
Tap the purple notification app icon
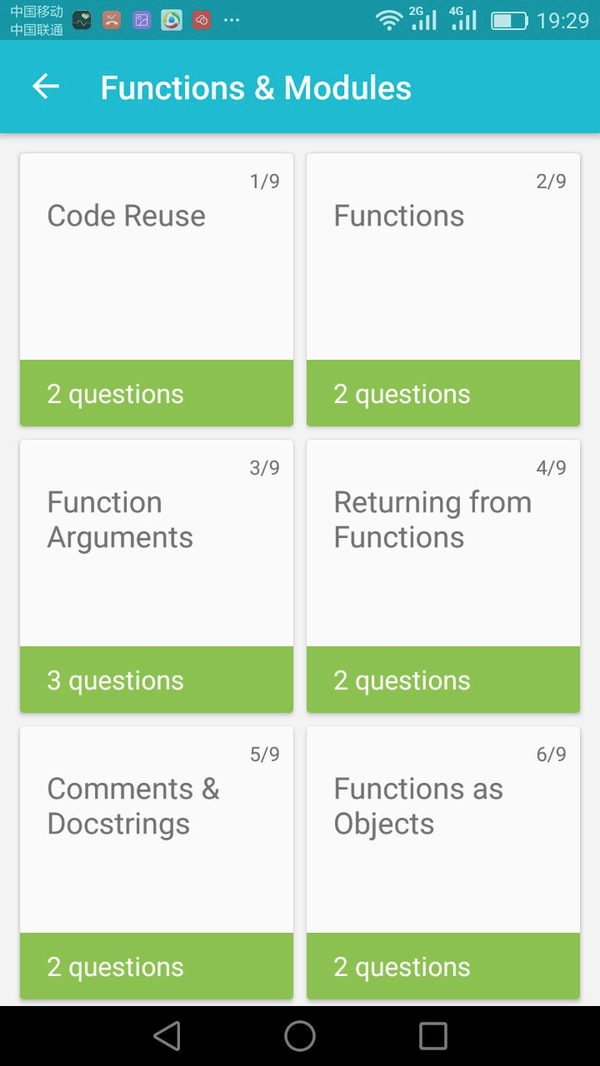click(x=141, y=20)
